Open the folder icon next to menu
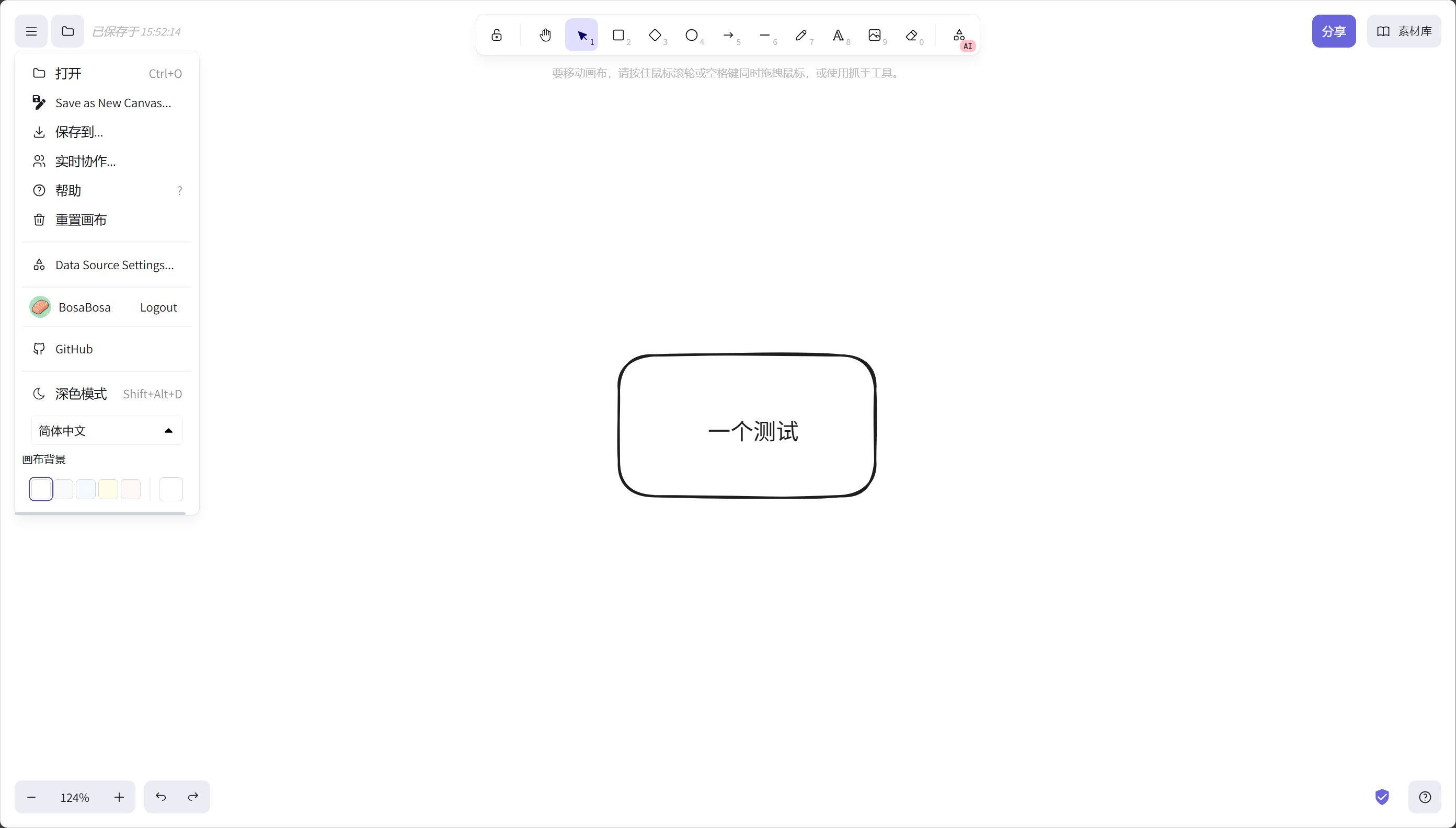 pyautogui.click(x=67, y=31)
